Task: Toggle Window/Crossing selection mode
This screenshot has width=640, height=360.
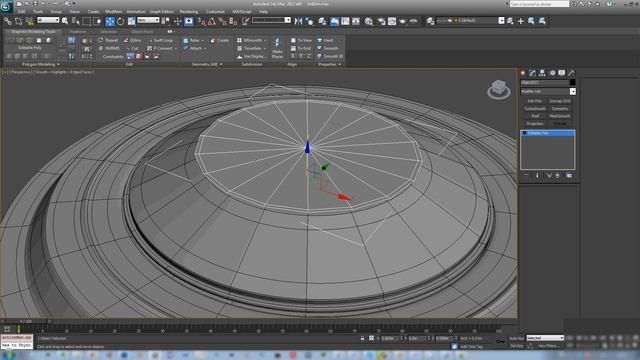Action: coord(97,21)
